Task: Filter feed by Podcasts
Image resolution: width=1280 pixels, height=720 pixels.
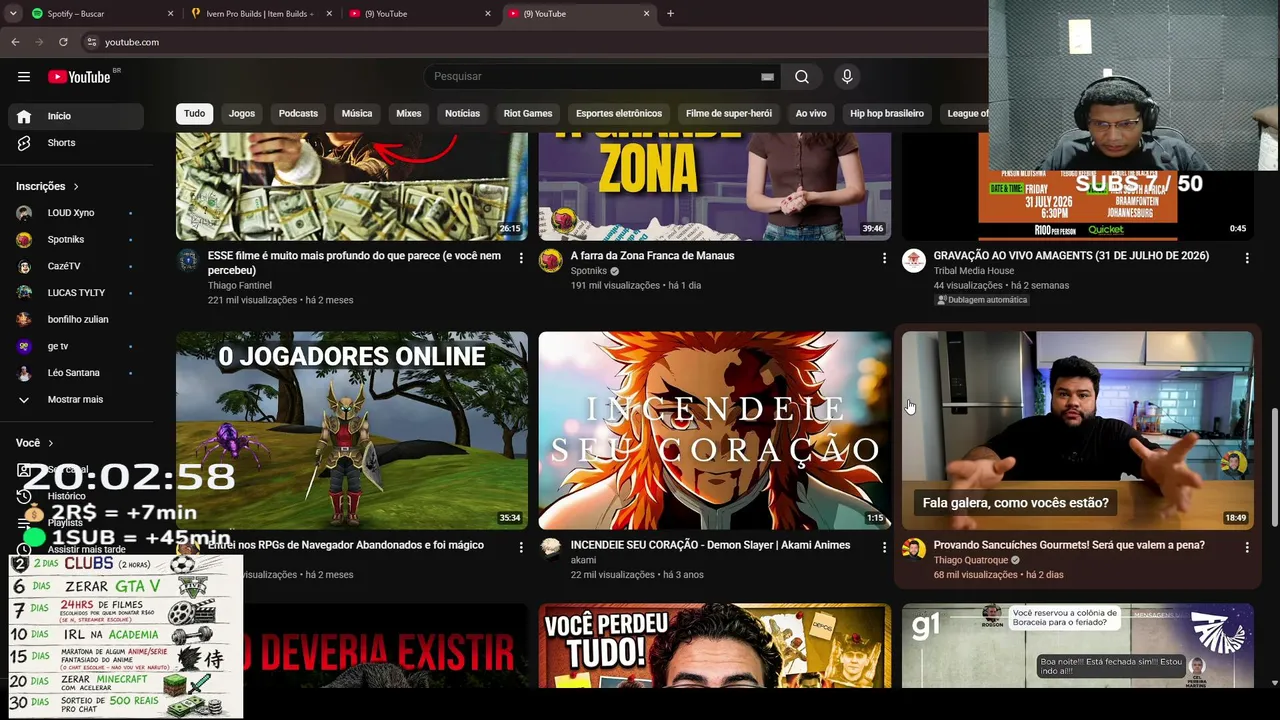Action: pyautogui.click(x=298, y=114)
